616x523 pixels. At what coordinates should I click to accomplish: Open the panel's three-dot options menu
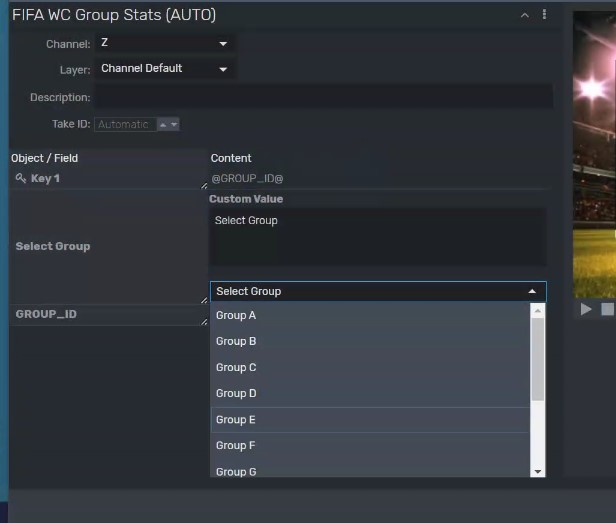click(544, 15)
